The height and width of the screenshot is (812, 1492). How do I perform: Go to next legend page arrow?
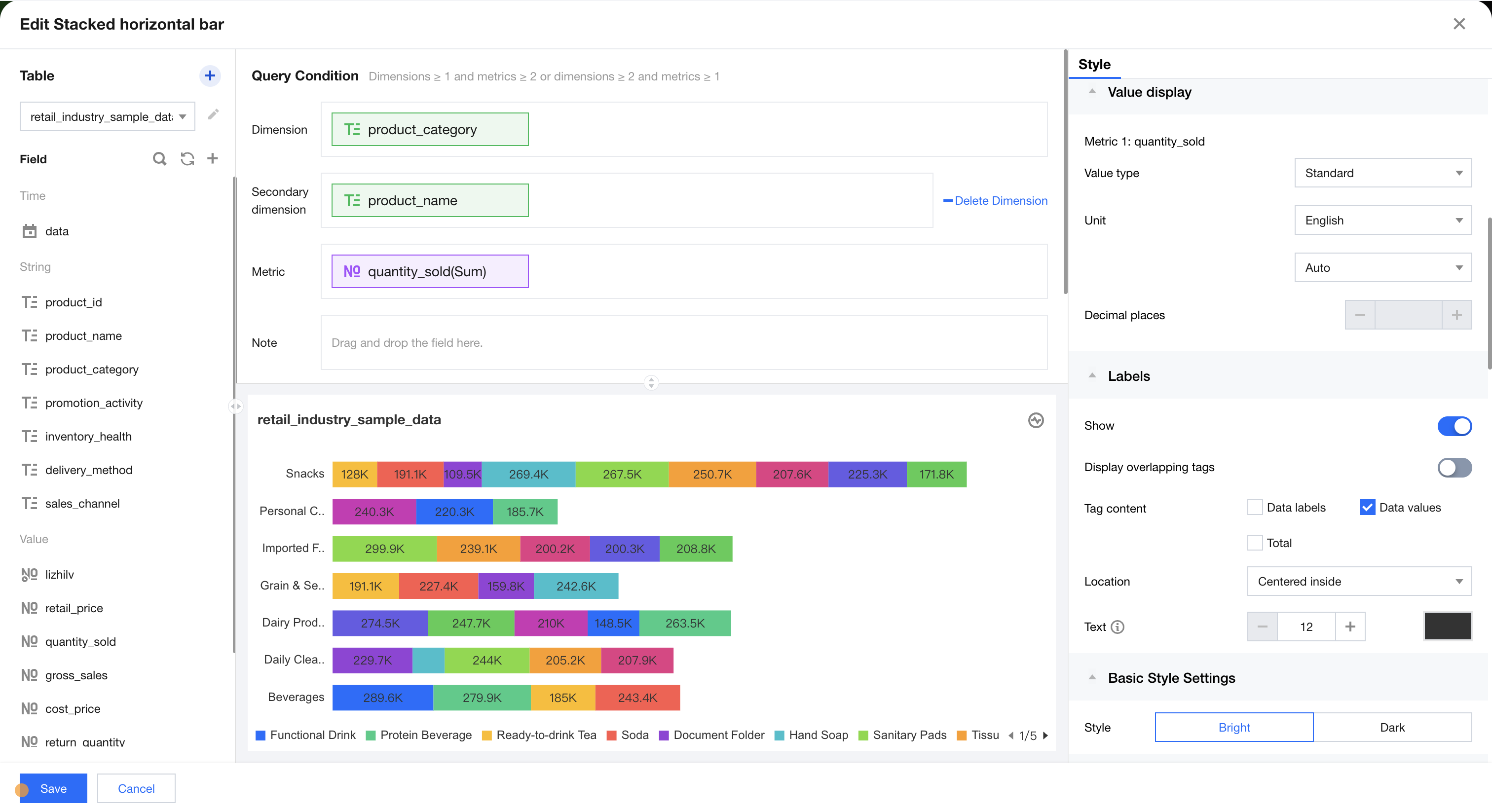point(1045,735)
